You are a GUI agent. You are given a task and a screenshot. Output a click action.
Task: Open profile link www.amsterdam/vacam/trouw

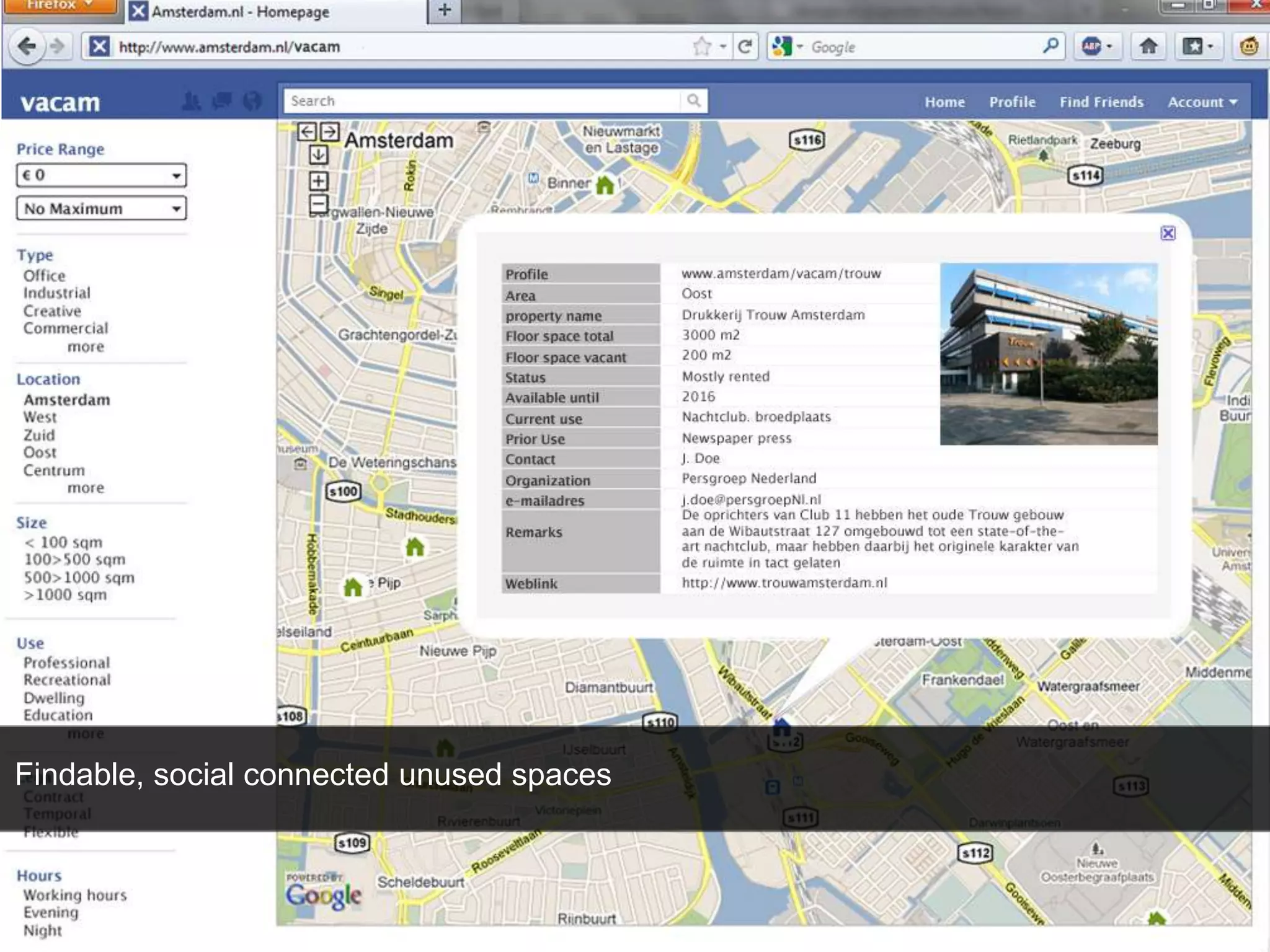click(781, 273)
